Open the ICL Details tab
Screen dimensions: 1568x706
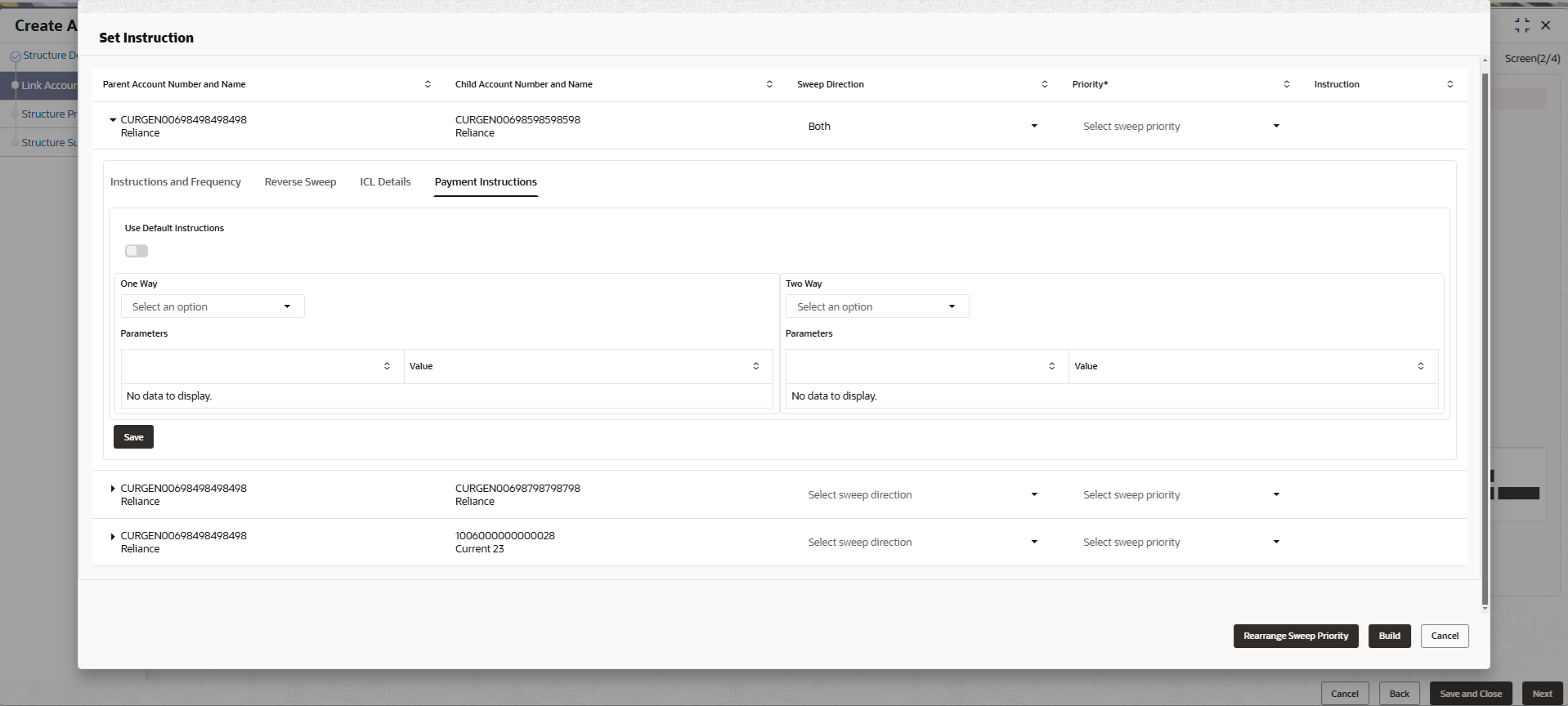coord(385,181)
